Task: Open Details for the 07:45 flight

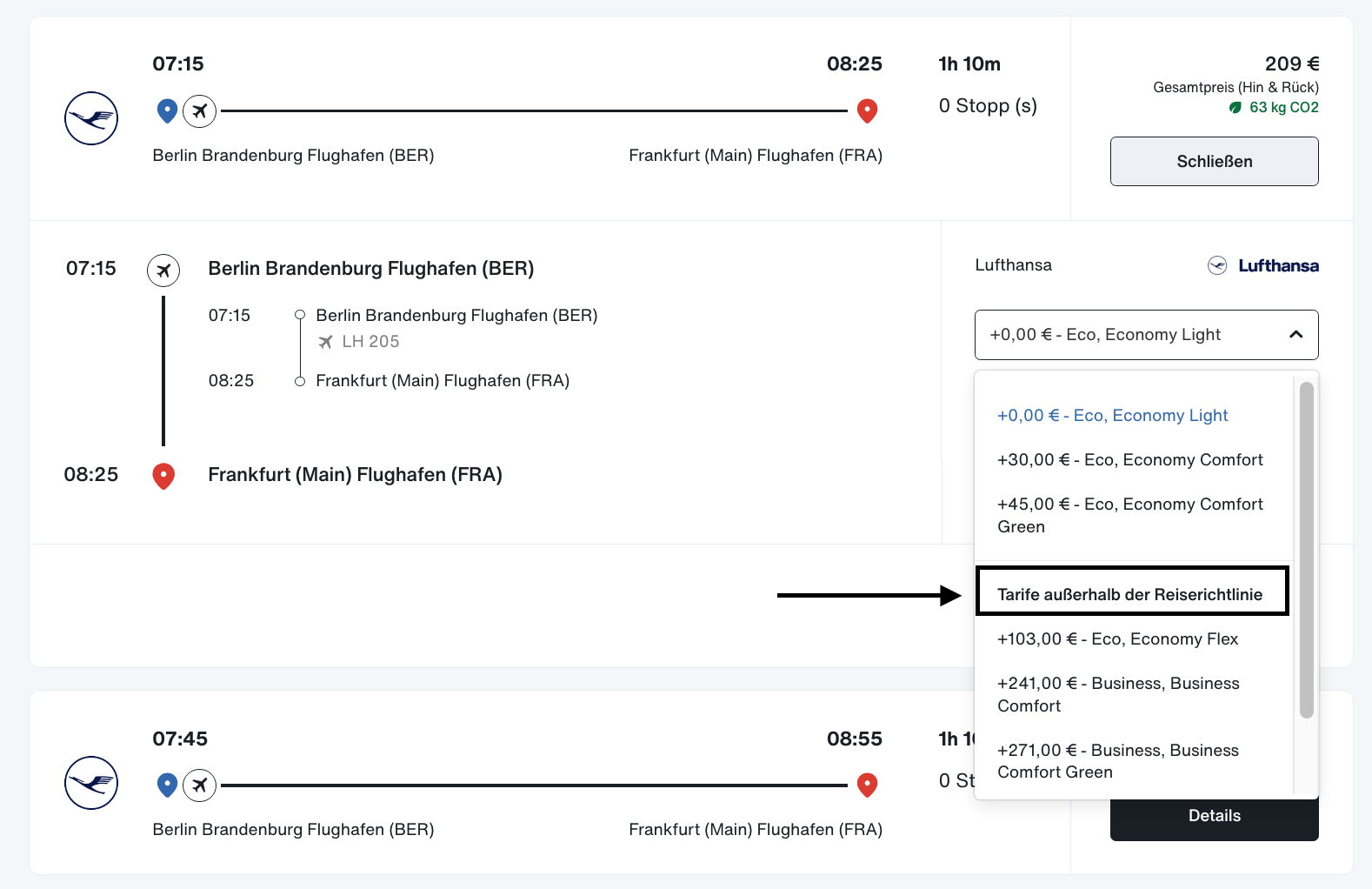Action: (x=1215, y=816)
